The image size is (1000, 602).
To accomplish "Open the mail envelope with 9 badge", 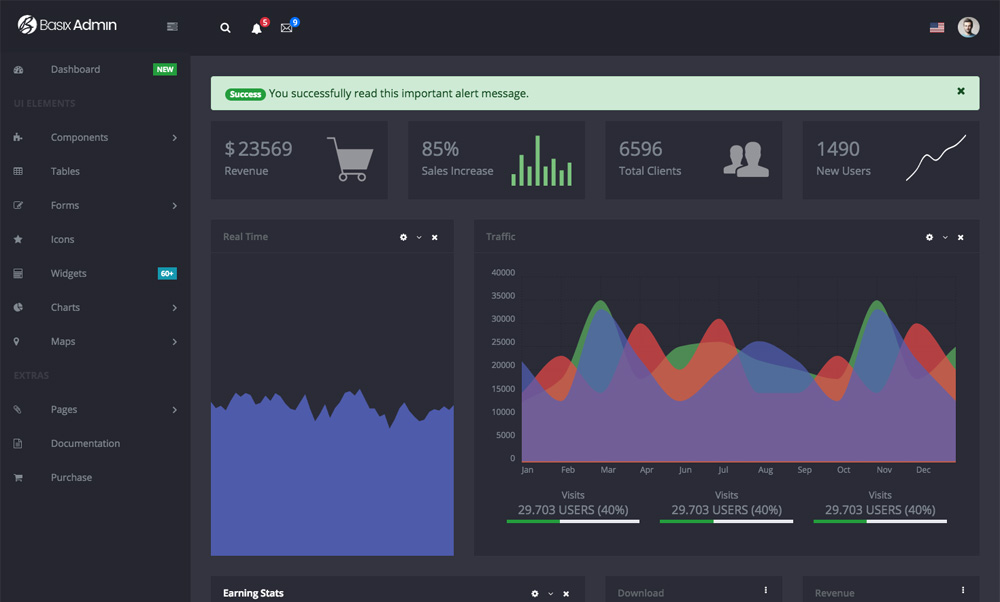I will pyautogui.click(x=288, y=26).
